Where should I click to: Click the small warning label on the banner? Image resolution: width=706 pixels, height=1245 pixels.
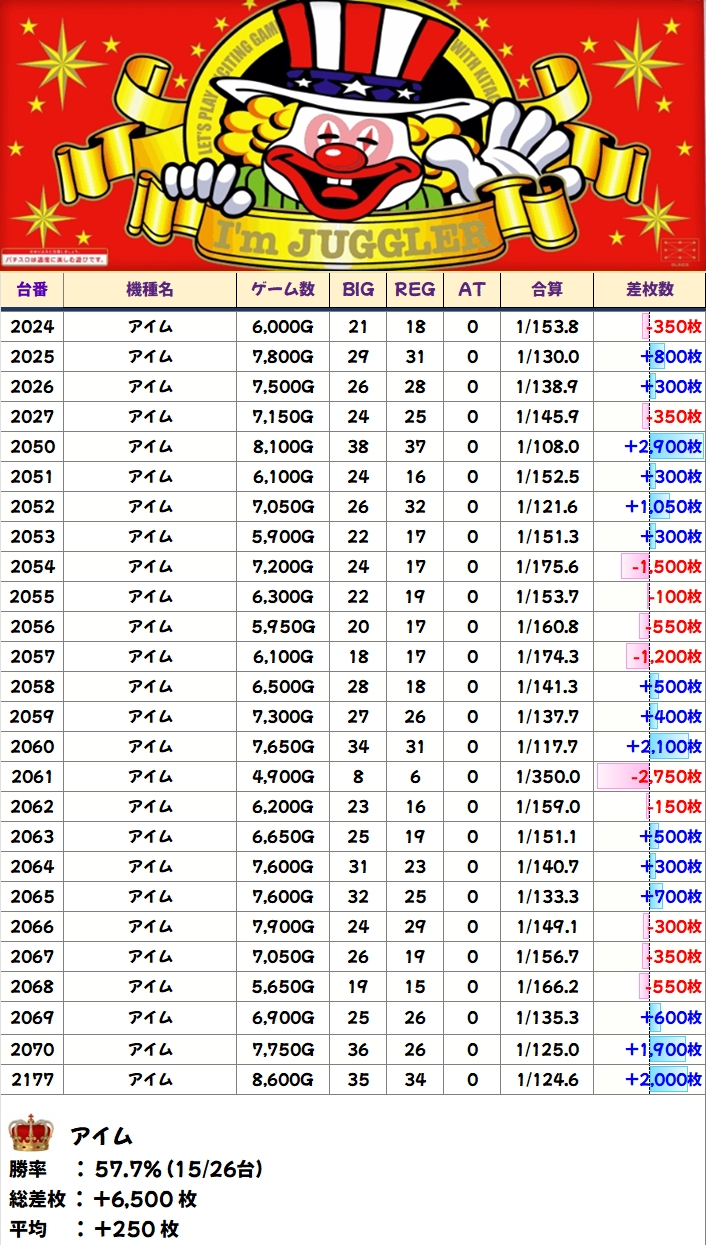55,259
